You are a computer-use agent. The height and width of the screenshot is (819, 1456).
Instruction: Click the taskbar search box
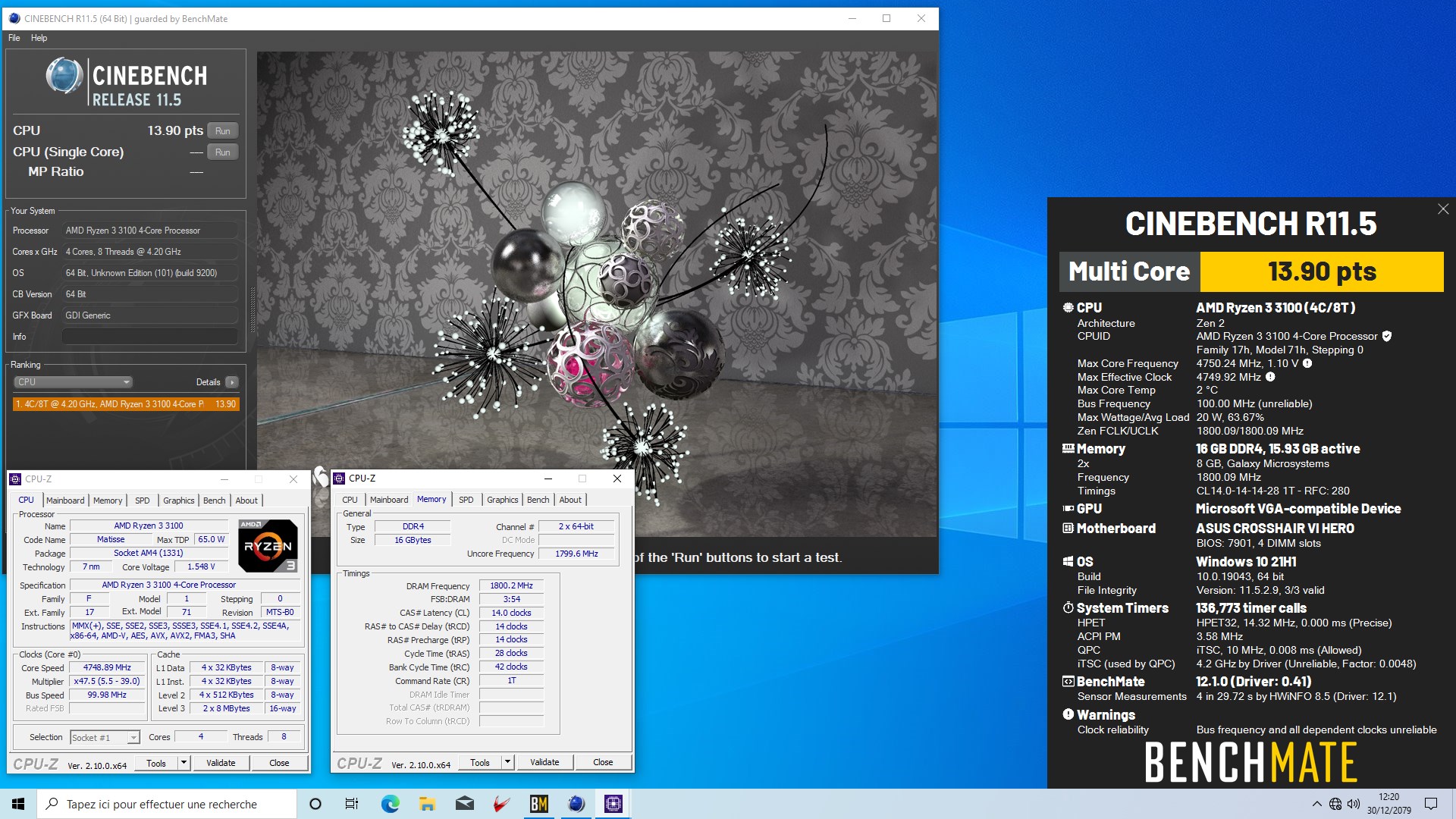pyautogui.click(x=167, y=804)
